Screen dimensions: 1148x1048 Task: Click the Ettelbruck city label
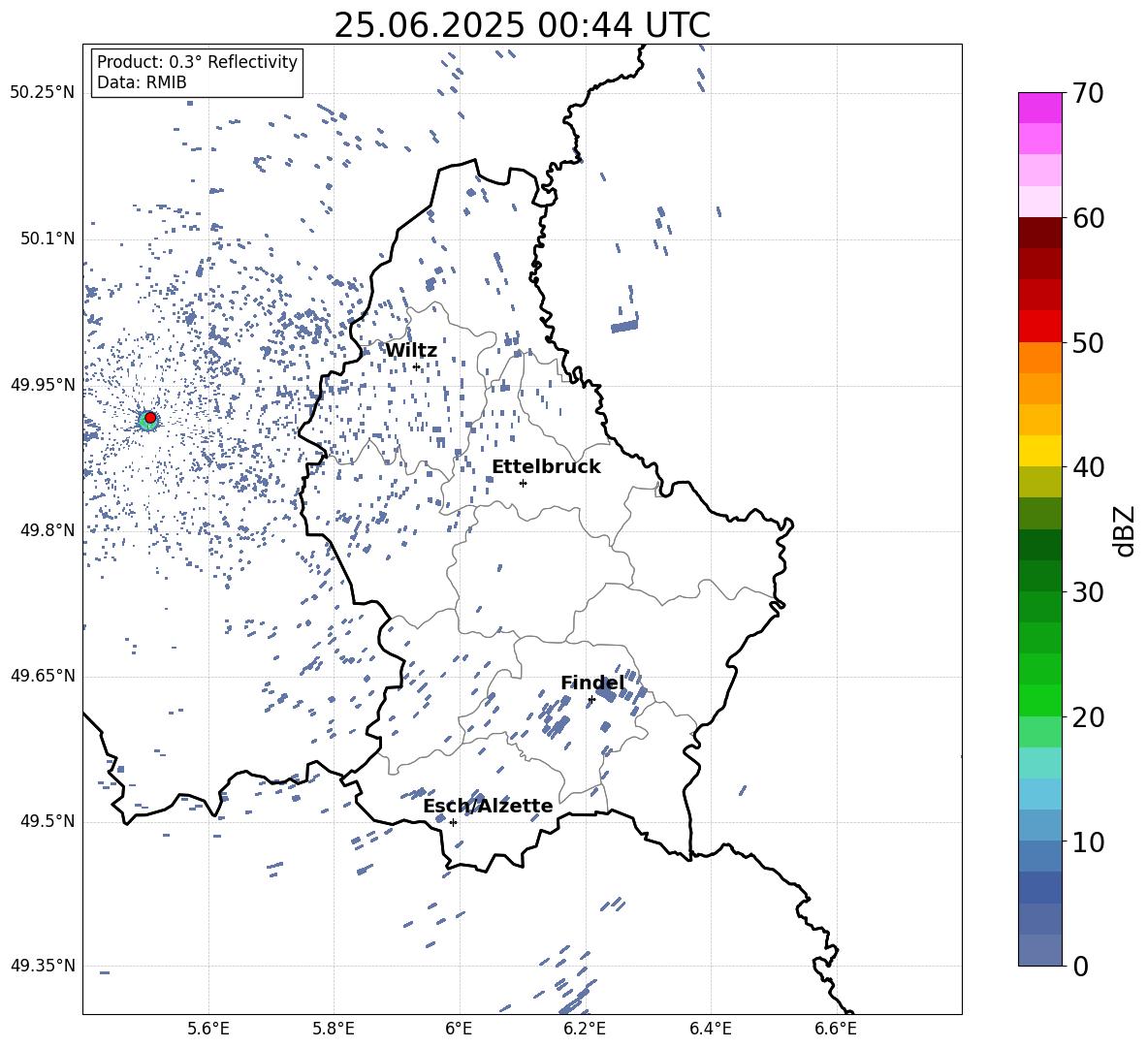coord(546,467)
